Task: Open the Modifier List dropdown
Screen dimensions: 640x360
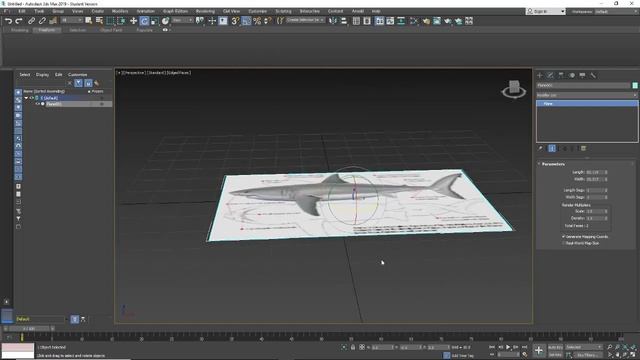Action: click(587, 95)
